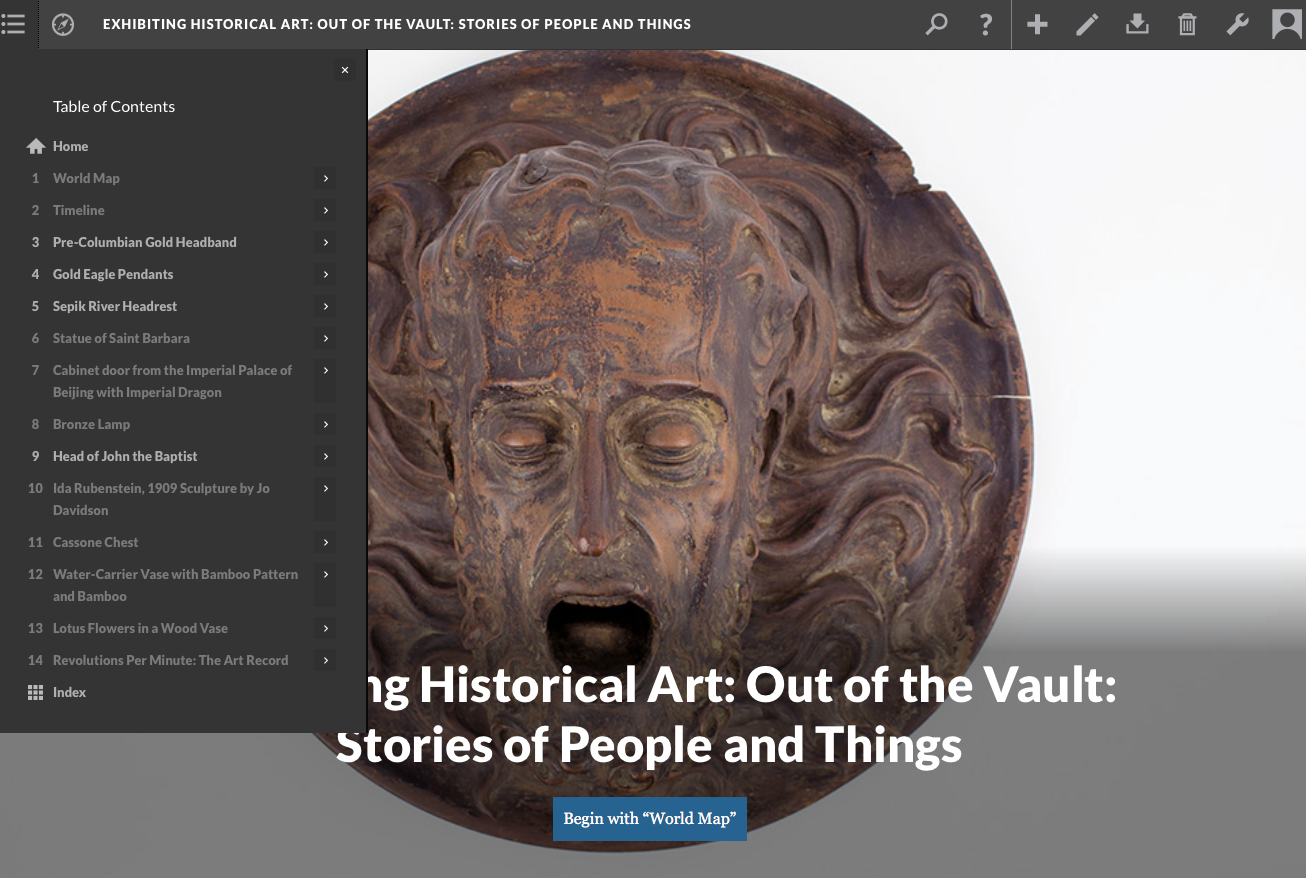Viewport: 1306px width, 878px height.
Task: Click the Index grid icon
Action: (35, 692)
